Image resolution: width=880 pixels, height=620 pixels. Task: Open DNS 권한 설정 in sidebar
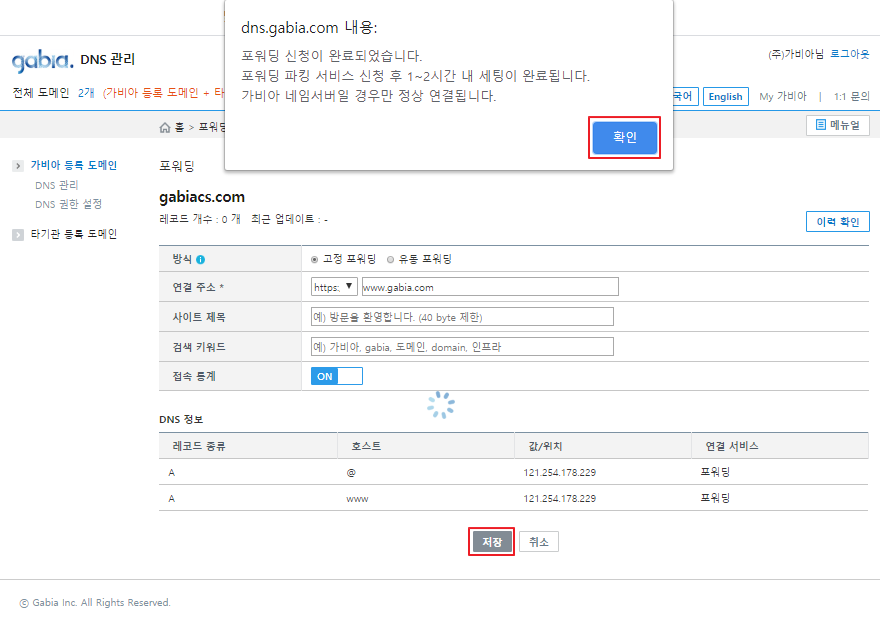(x=68, y=204)
